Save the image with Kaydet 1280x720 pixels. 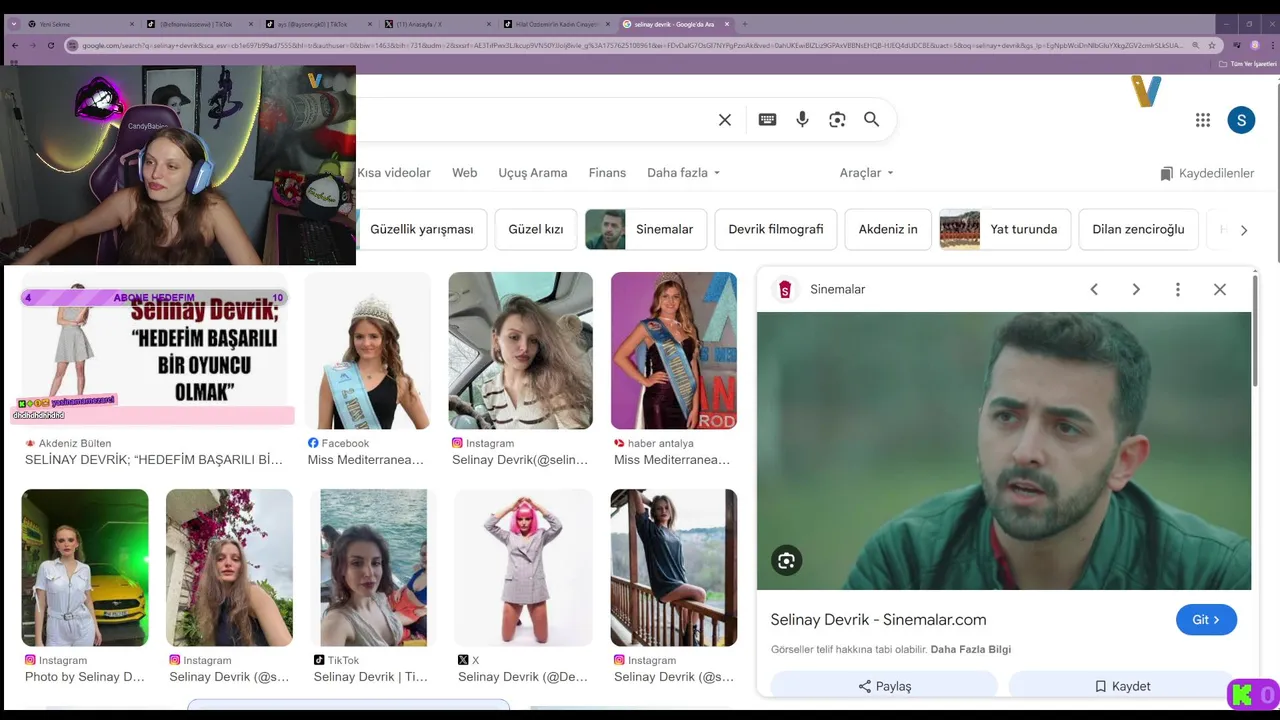click(1122, 686)
